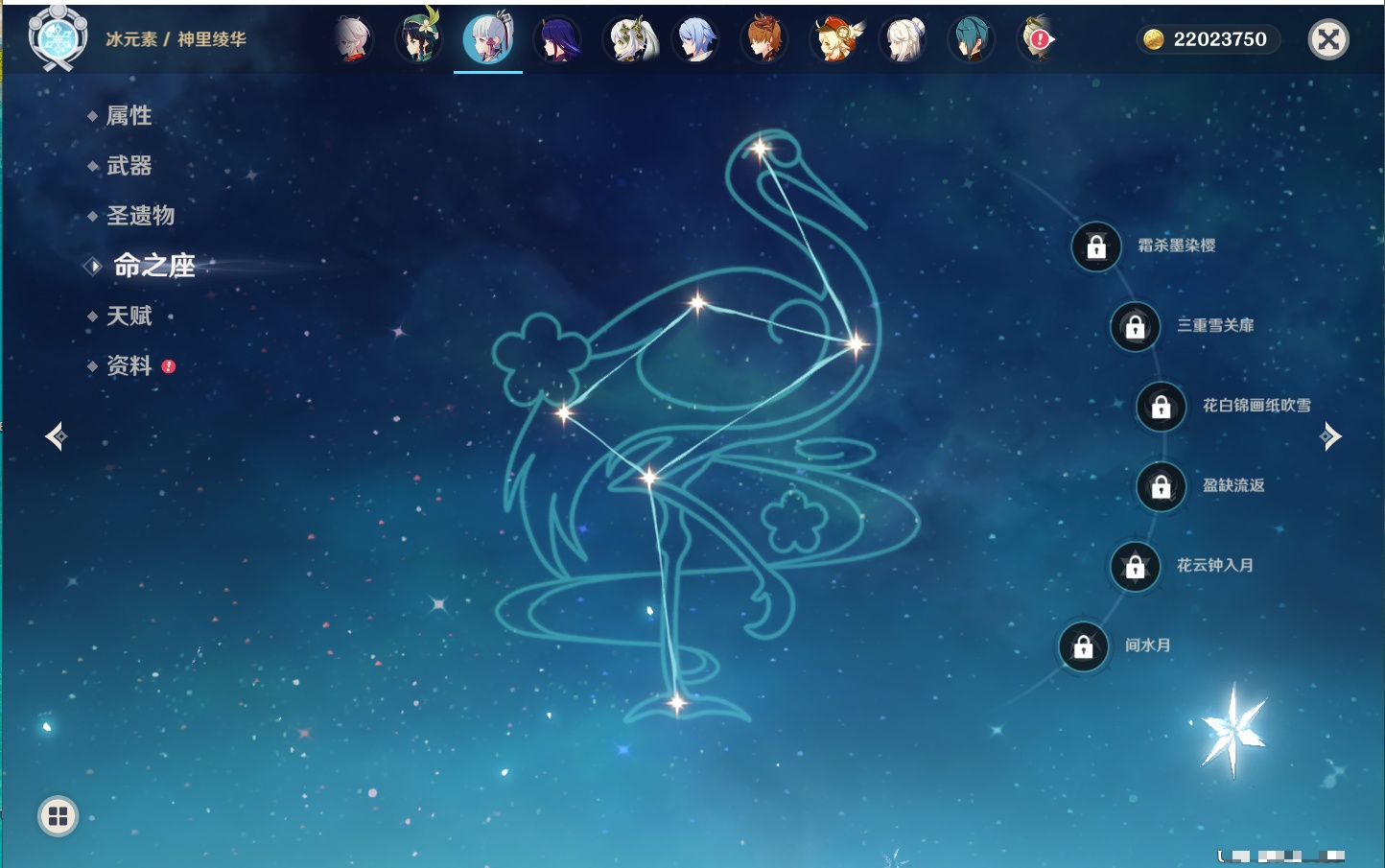Viewport: 1385px width, 868px height.
Task: Select the Kazuha avatar with white hair and red streak
Action: [353, 39]
